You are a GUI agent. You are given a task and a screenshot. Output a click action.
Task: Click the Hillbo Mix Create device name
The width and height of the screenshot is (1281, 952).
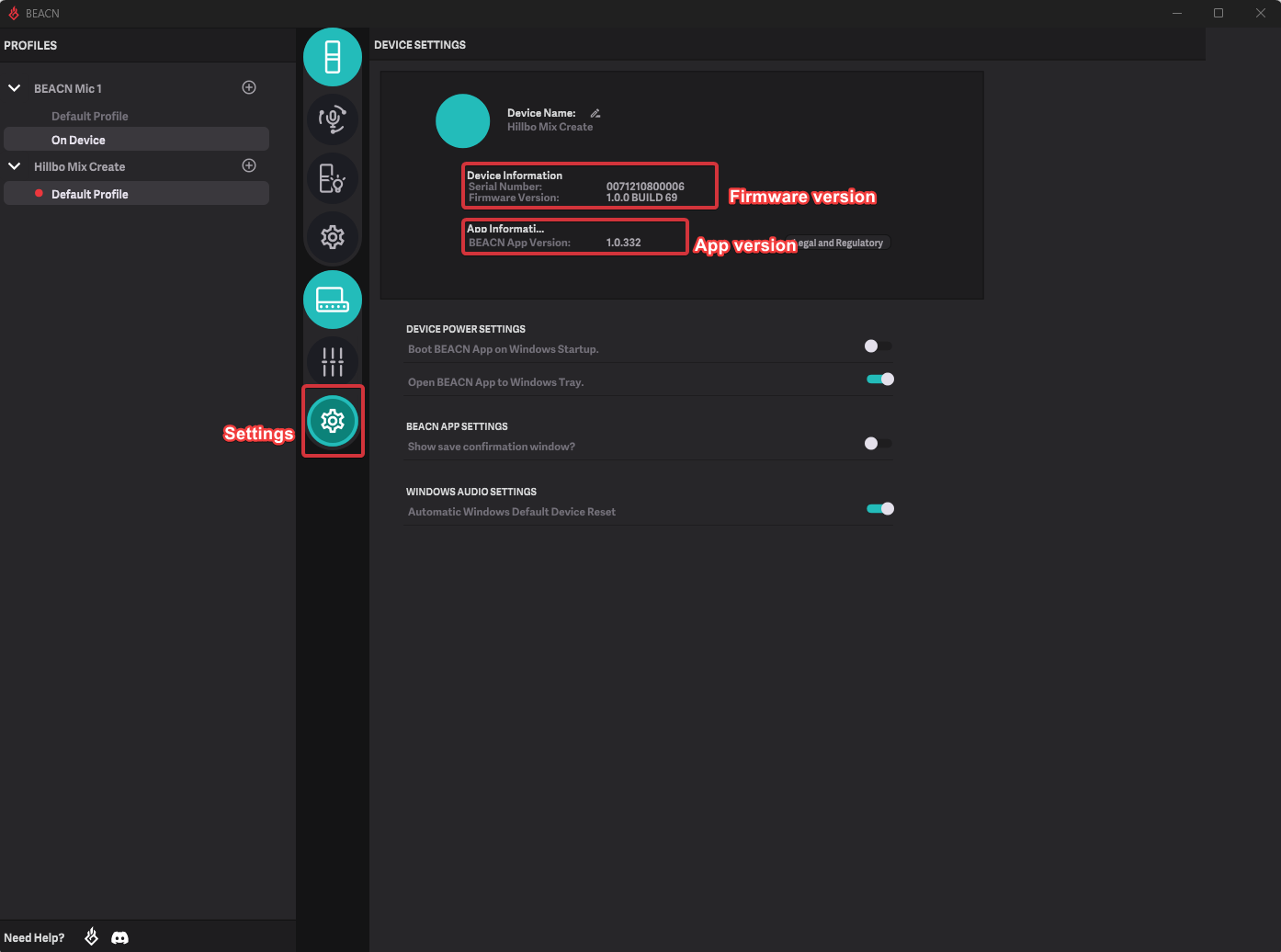tap(550, 127)
